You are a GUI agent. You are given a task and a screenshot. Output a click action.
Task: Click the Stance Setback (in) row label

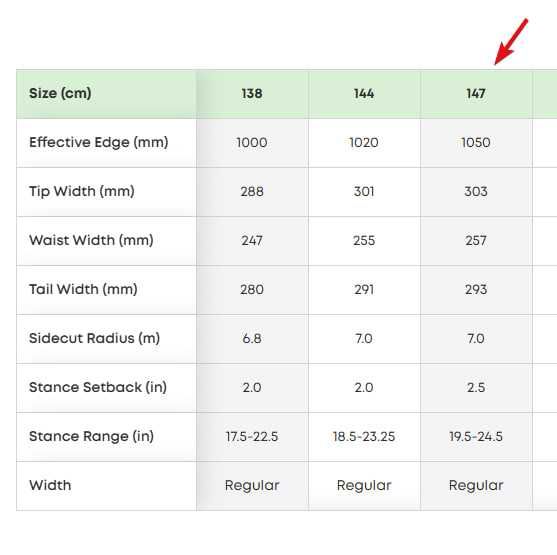[x=98, y=388]
